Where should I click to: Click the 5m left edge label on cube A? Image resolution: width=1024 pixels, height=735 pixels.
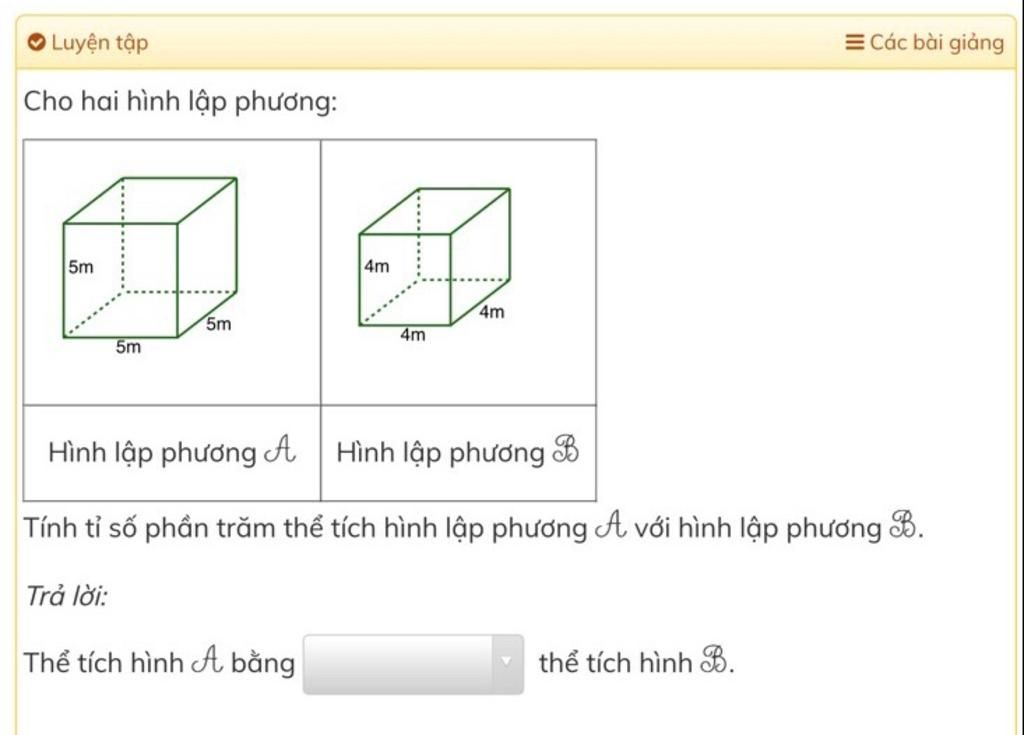click(x=81, y=267)
